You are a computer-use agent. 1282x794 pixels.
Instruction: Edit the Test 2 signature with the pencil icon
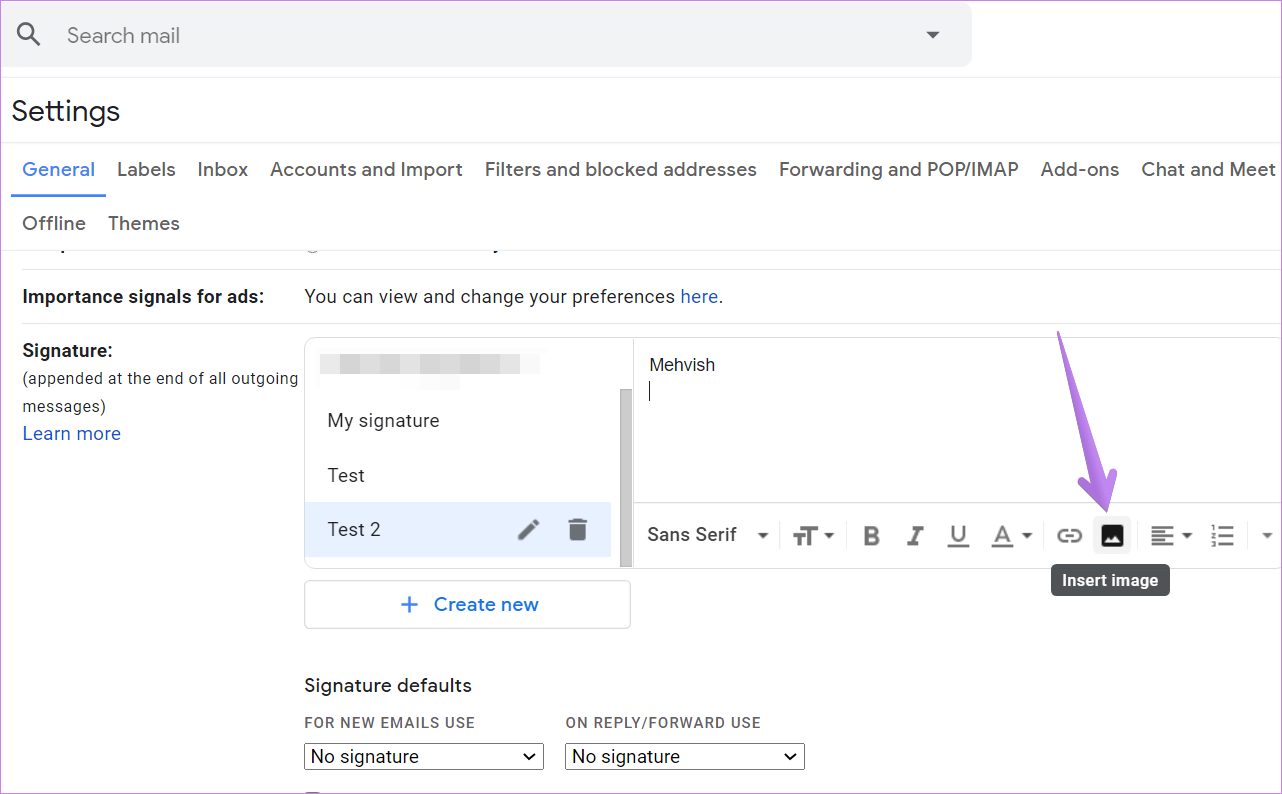528,529
